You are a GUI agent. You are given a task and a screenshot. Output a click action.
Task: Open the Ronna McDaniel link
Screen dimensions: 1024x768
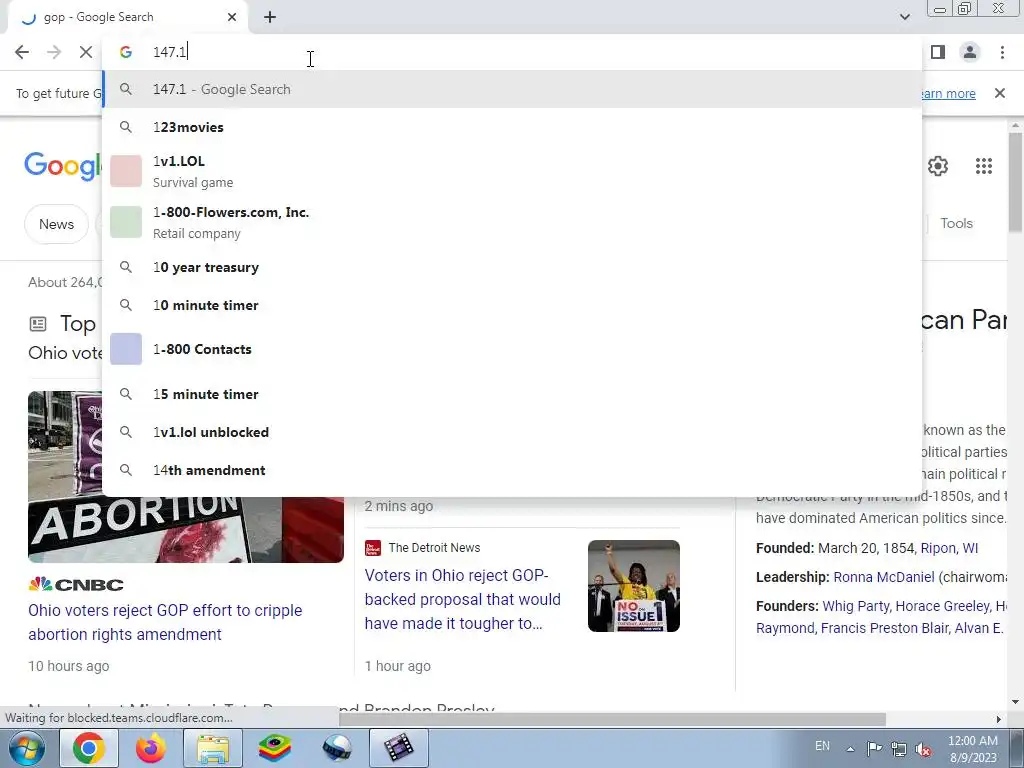coord(884,577)
